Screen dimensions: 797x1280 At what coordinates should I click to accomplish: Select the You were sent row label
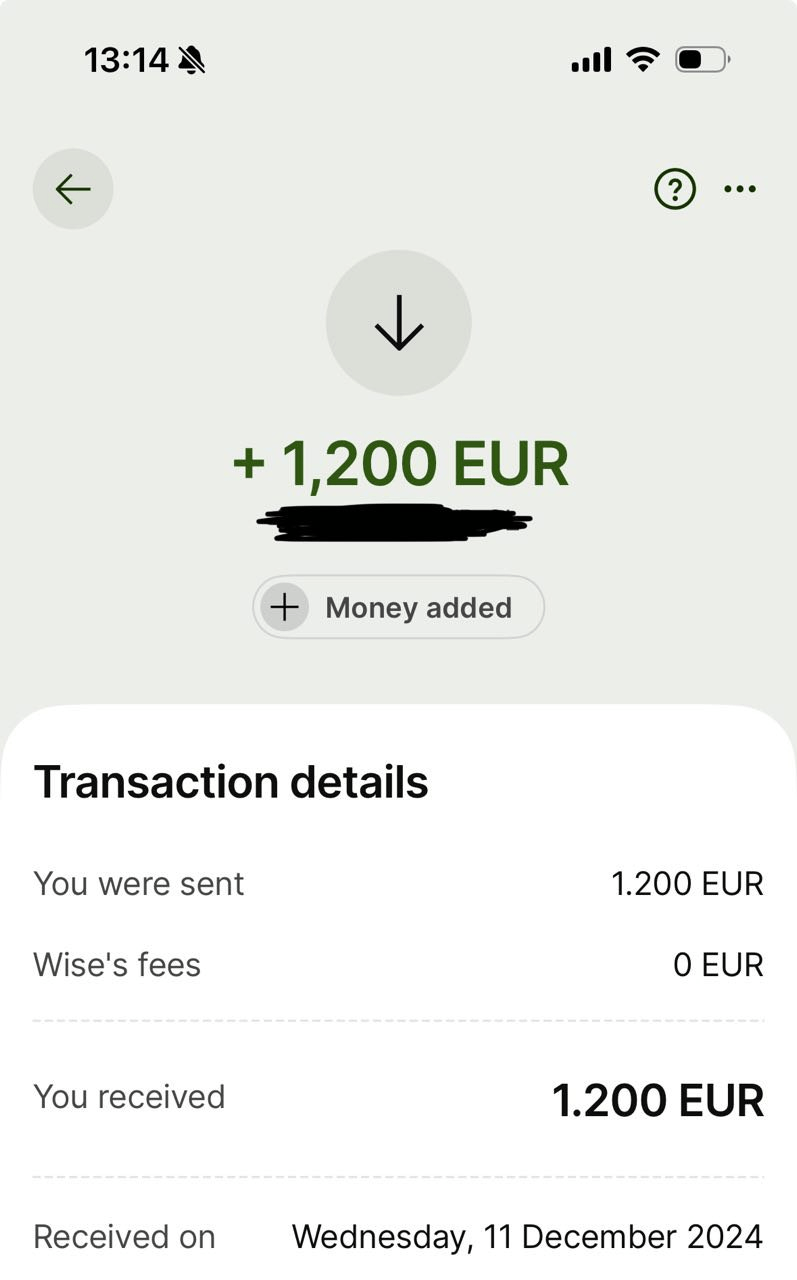(x=139, y=884)
